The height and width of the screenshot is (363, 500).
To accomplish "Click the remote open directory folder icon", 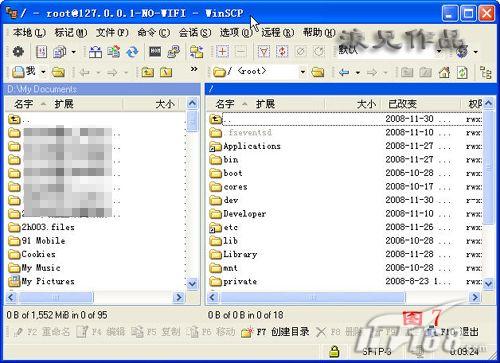I will tap(318, 72).
